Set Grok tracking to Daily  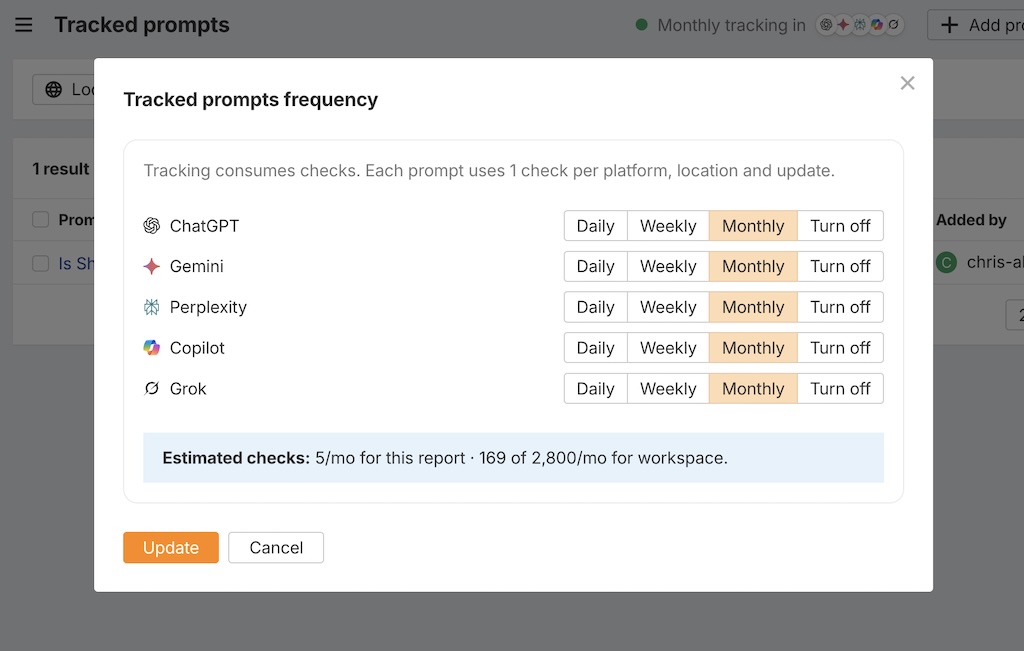tap(596, 389)
